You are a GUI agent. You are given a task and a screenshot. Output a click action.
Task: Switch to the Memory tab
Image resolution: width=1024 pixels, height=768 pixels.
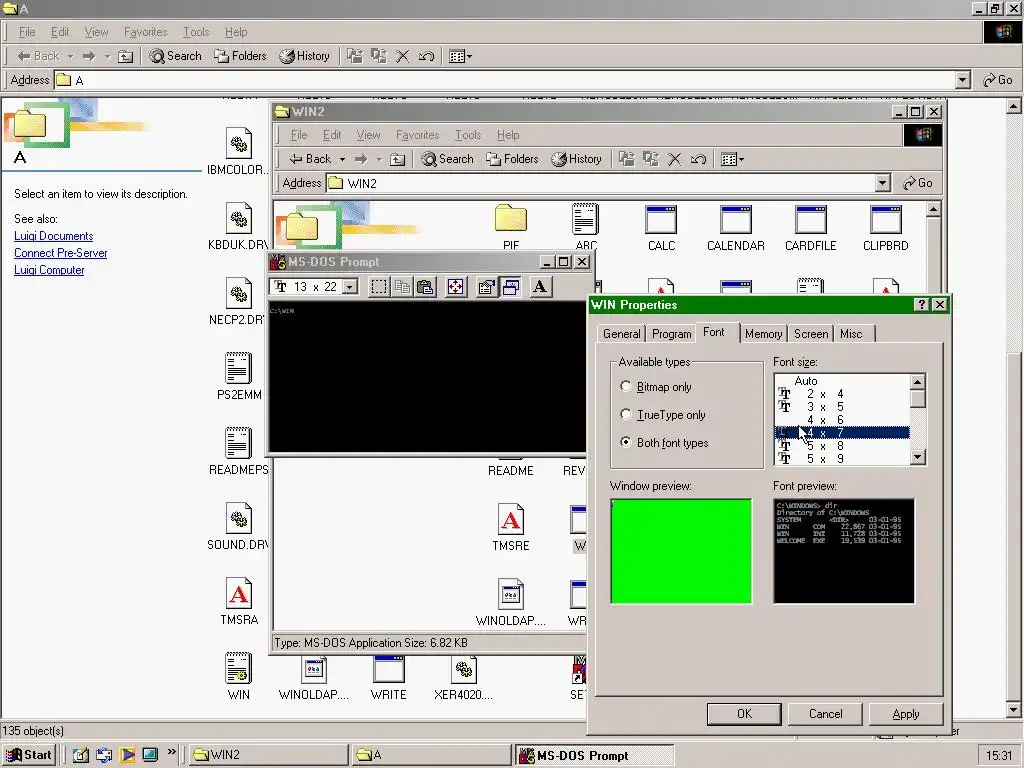coord(763,334)
